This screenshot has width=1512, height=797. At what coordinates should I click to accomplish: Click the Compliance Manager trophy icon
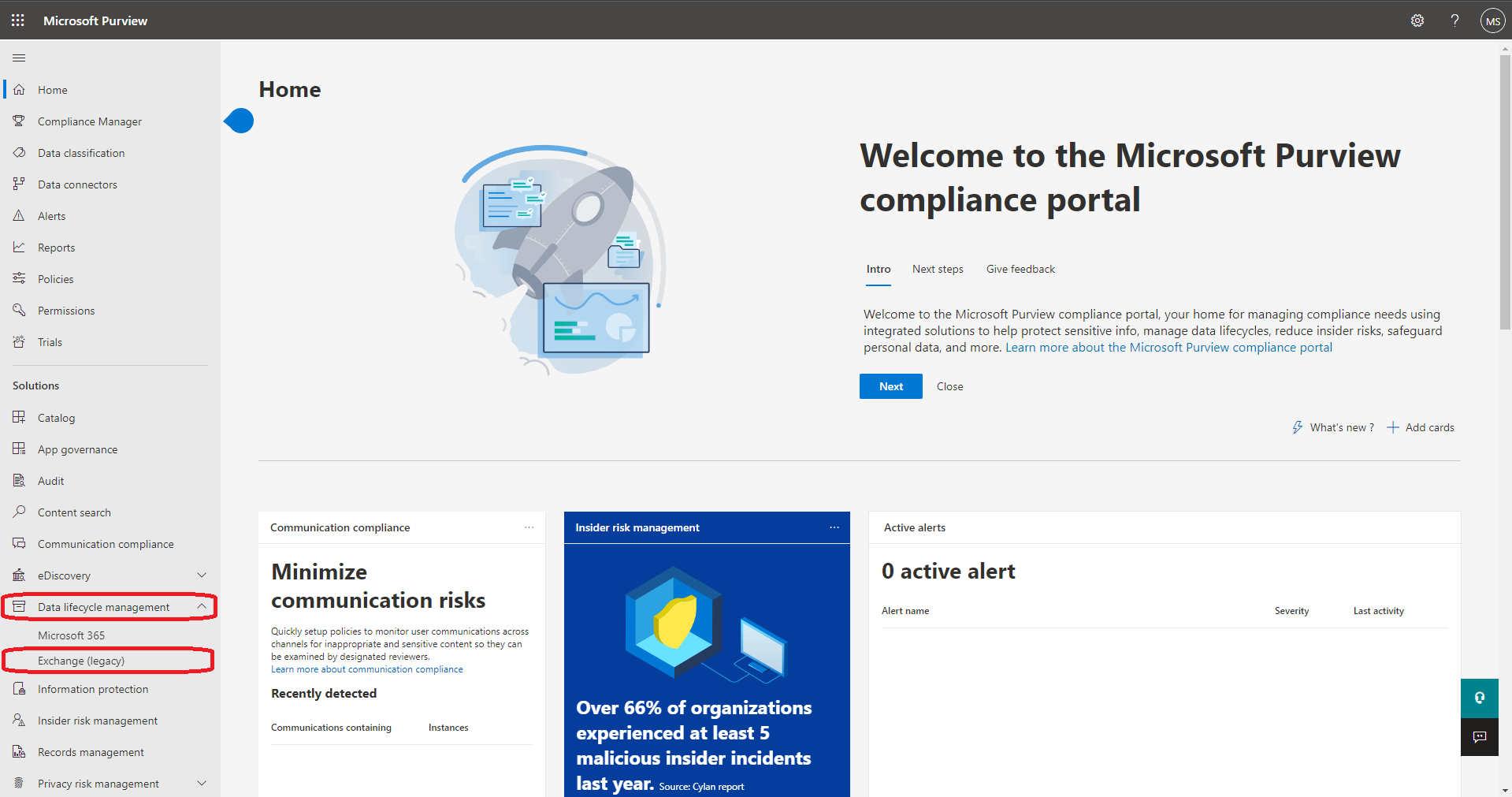(x=19, y=121)
